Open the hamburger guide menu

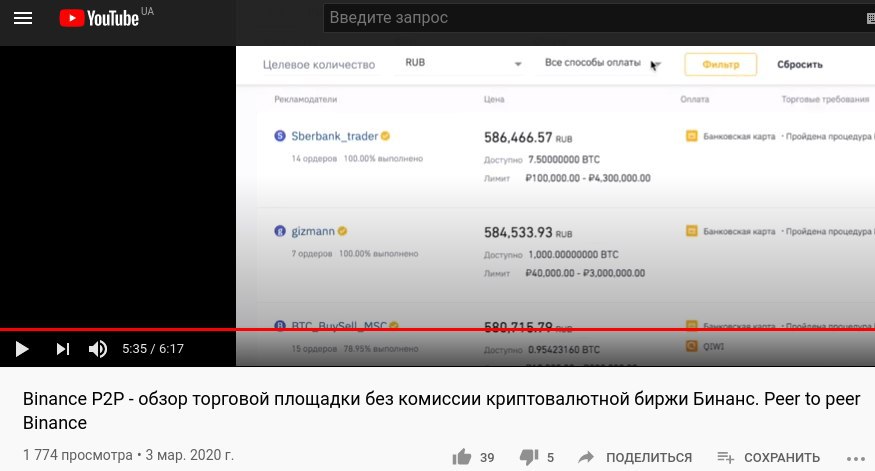tap(23, 18)
